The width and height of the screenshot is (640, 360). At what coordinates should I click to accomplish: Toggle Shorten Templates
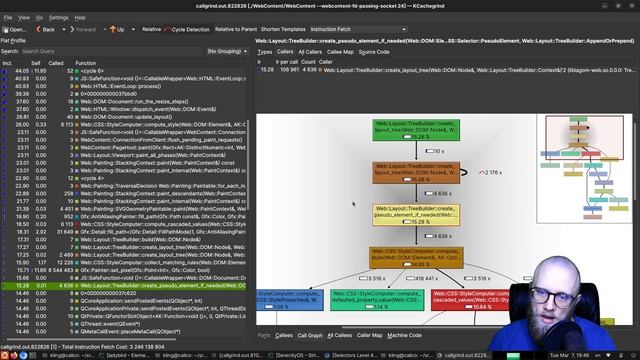283,29
